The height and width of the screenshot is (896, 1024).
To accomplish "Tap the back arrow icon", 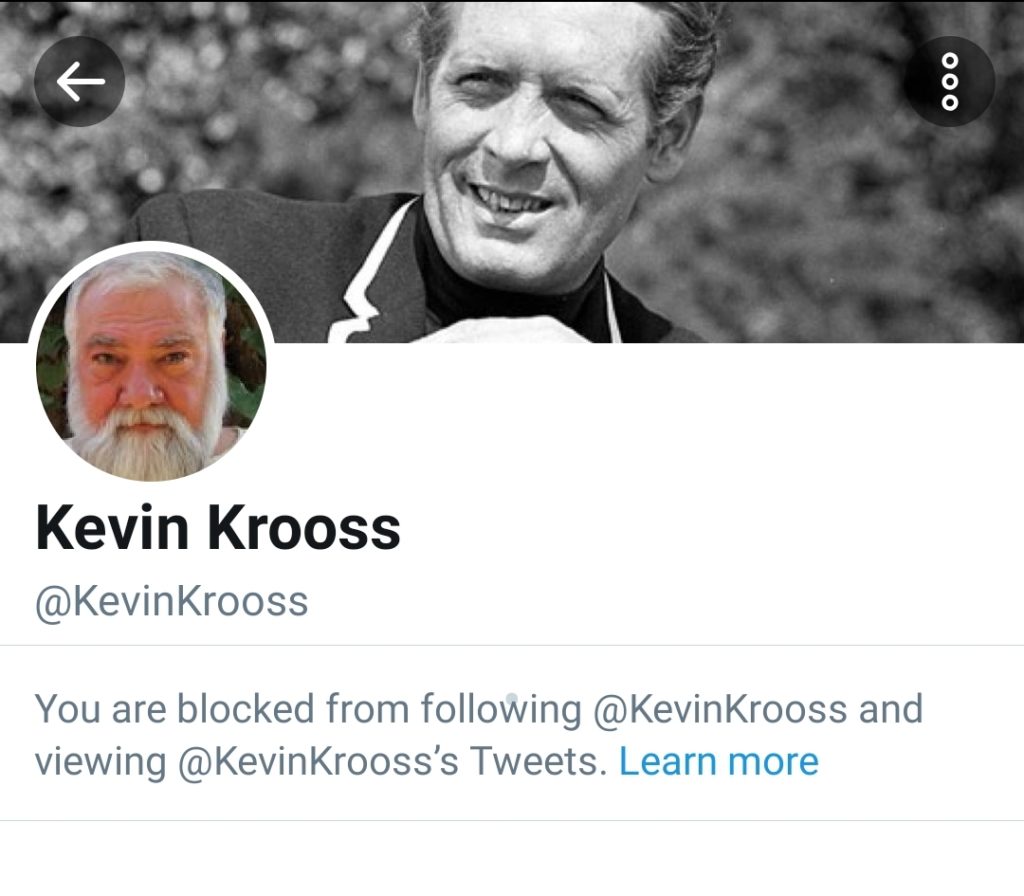I will click(80, 82).
